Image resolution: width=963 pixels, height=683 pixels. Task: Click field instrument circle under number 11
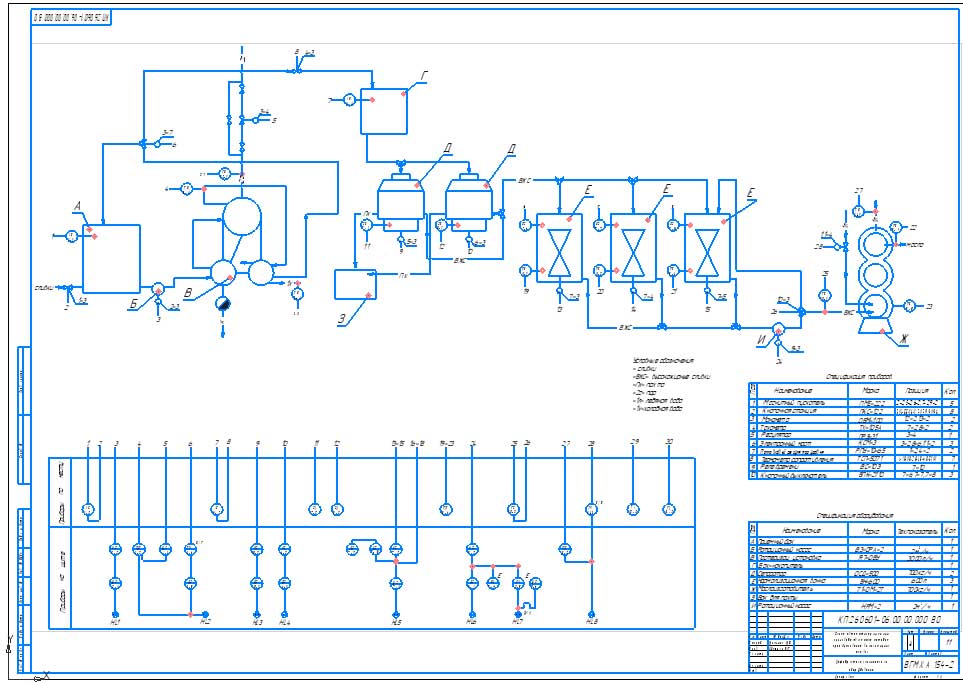pos(314,509)
